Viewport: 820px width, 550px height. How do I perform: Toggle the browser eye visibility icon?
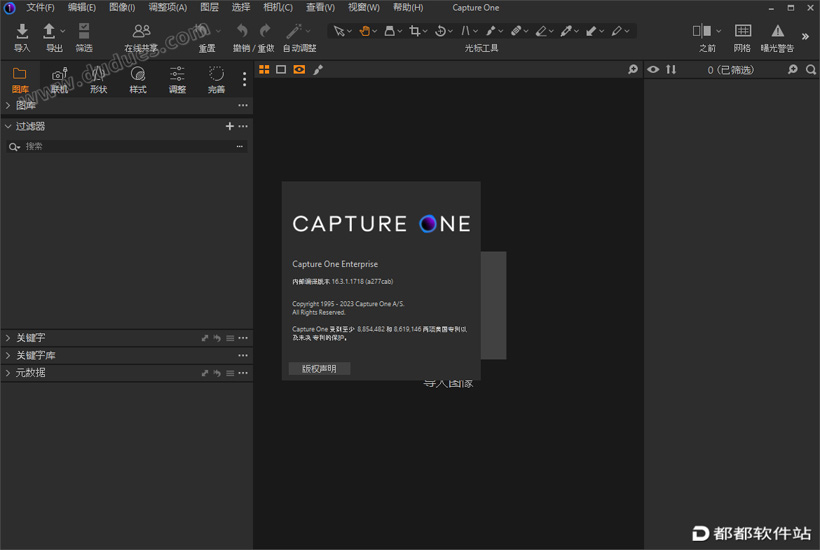pyautogui.click(x=653, y=70)
